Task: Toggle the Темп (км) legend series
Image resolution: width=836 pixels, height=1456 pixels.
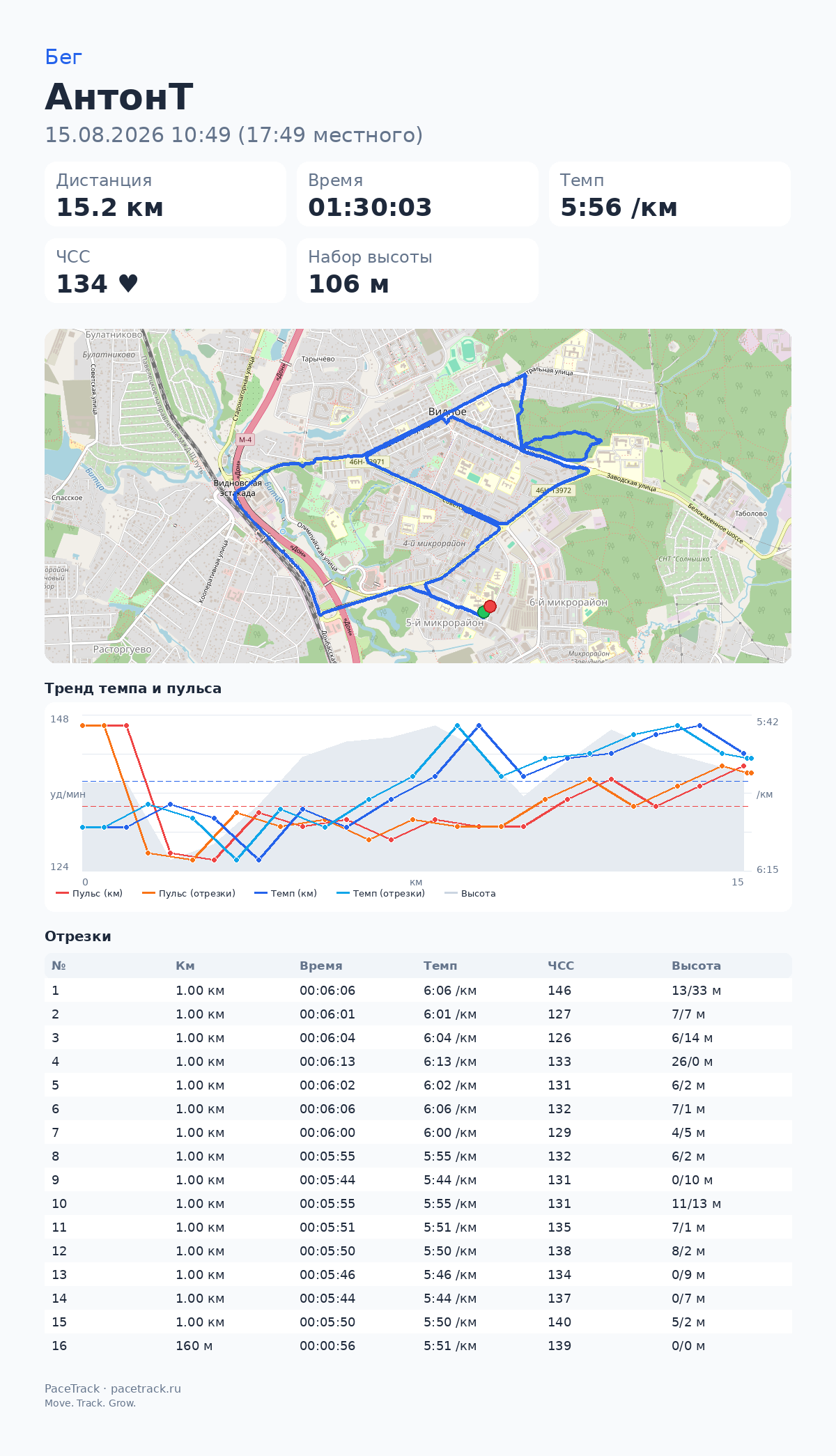Action: (286, 893)
